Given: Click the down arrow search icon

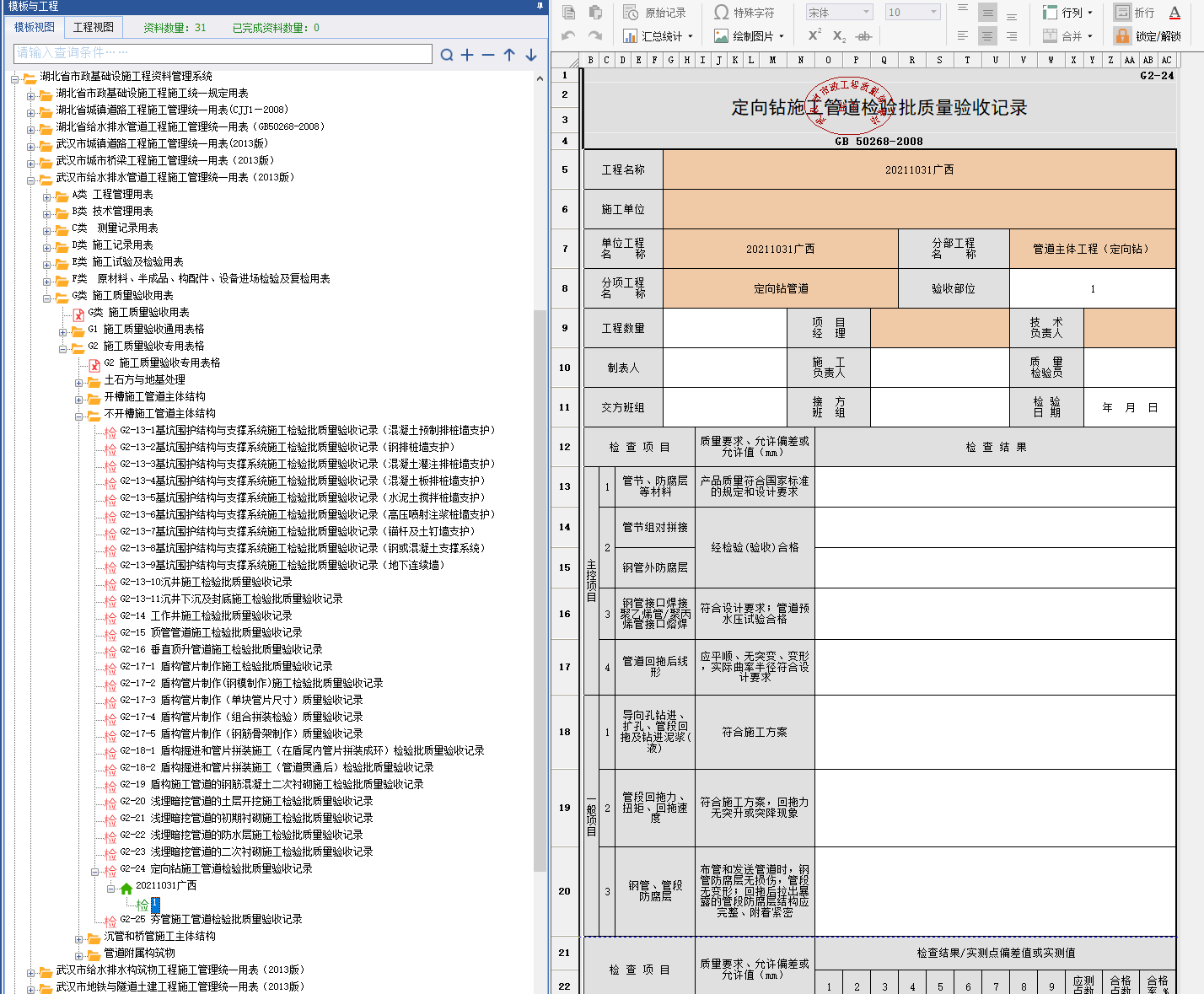Looking at the screenshot, I should pyautogui.click(x=531, y=55).
